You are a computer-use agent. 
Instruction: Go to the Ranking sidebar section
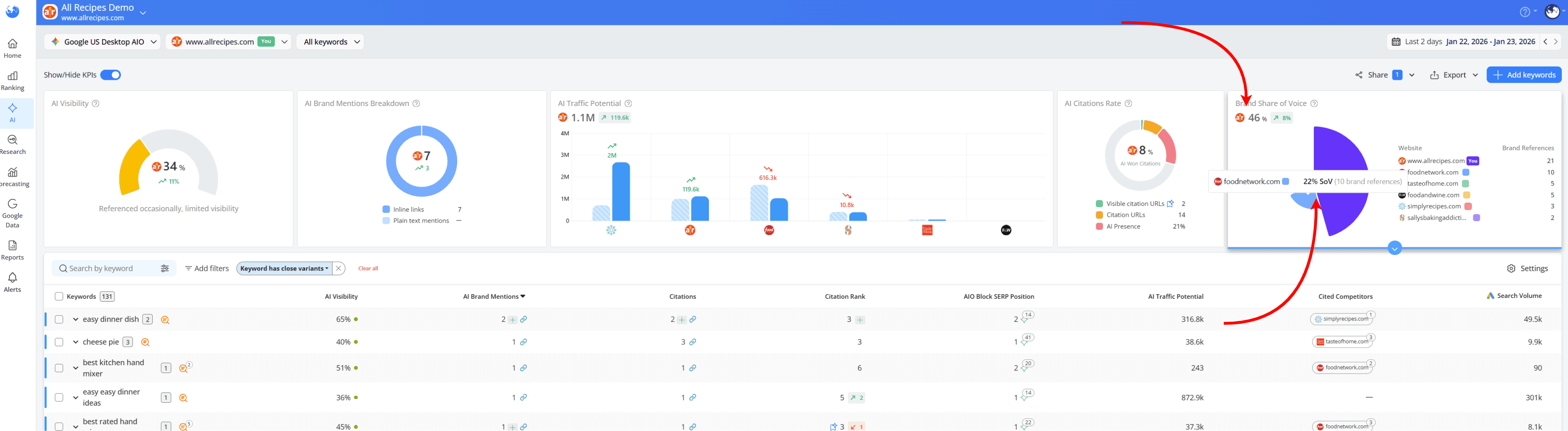[12, 81]
